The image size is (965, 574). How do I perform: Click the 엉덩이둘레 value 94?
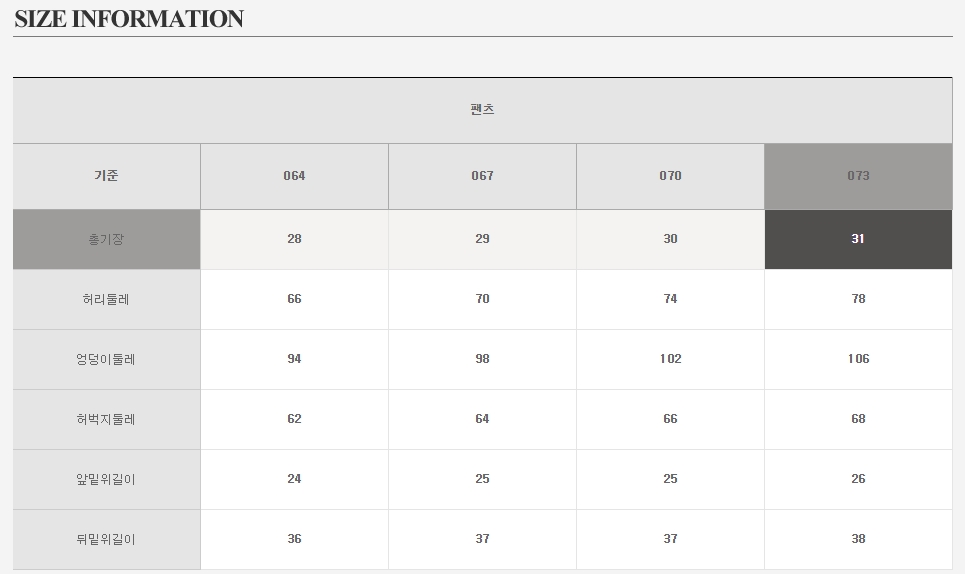294,359
